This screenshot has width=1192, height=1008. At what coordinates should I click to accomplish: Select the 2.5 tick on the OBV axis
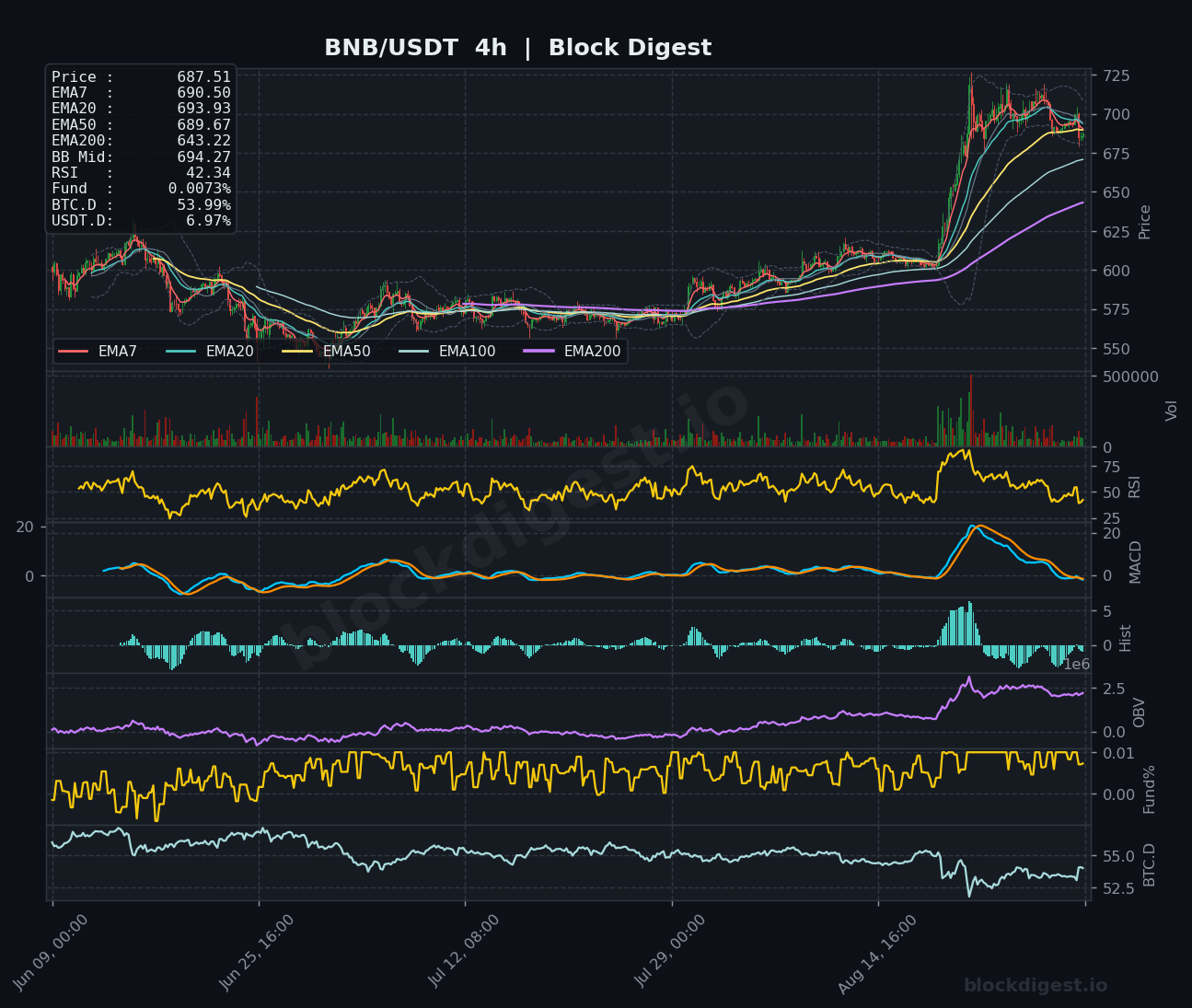coord(1113,689)
